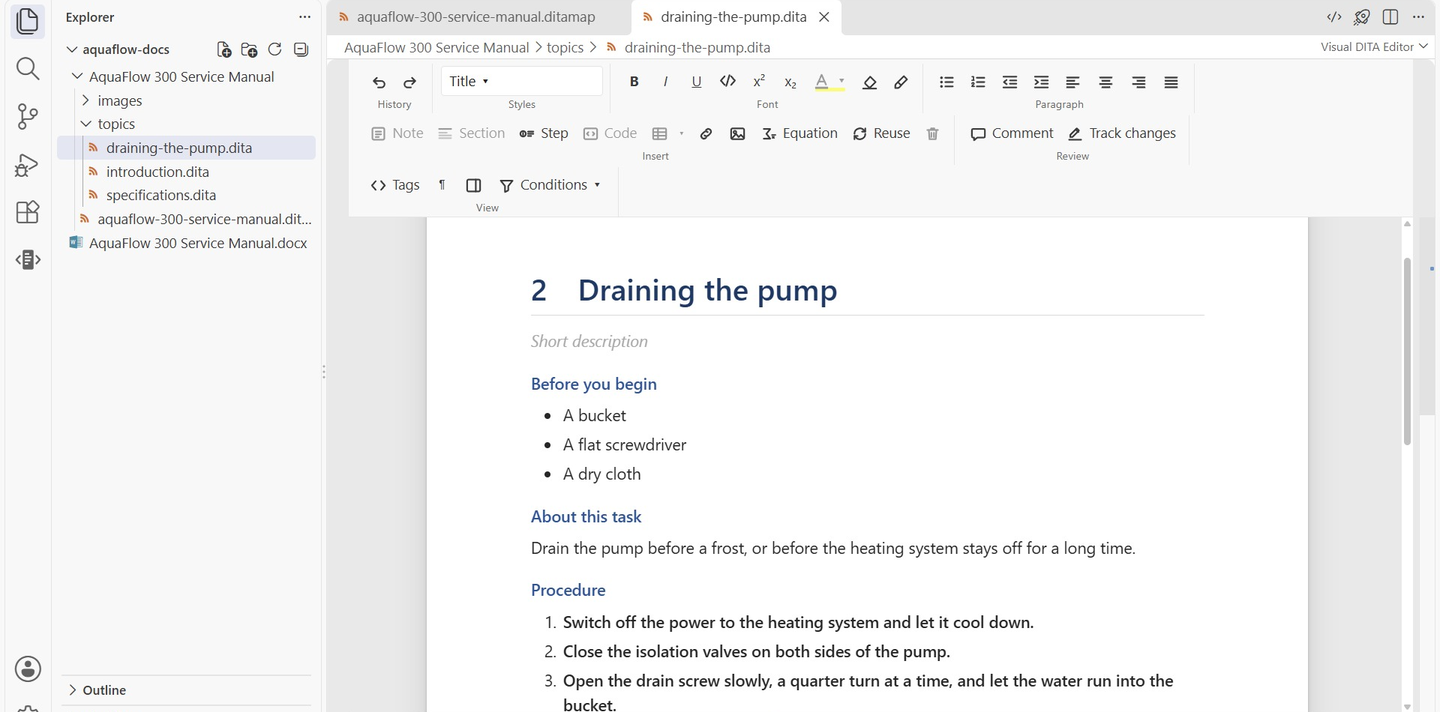Toggle the Tags view

[x=395, y=185]
